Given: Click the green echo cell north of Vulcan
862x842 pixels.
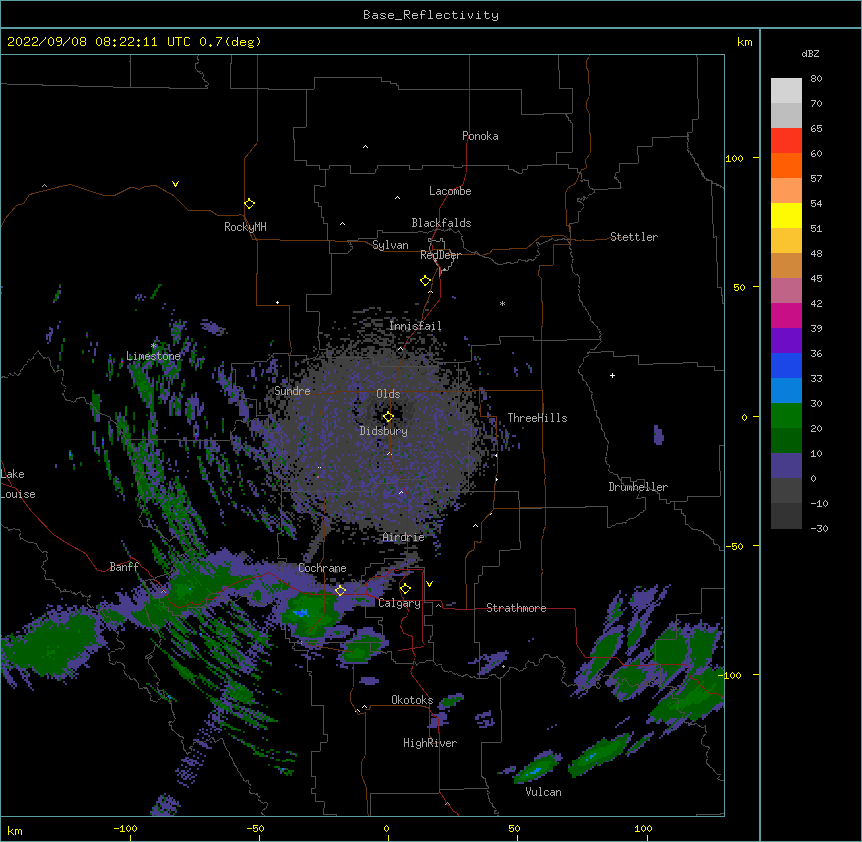Looking at the screenshot, I should [536, 768].
